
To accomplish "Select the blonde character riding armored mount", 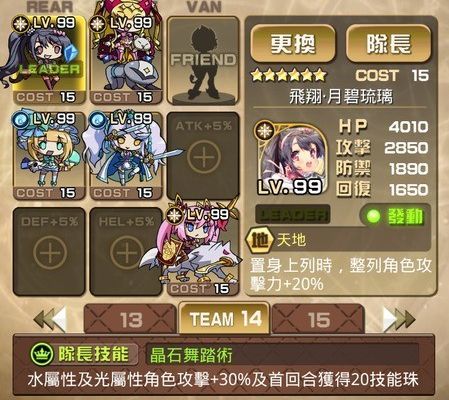I will tap(126, 60).
